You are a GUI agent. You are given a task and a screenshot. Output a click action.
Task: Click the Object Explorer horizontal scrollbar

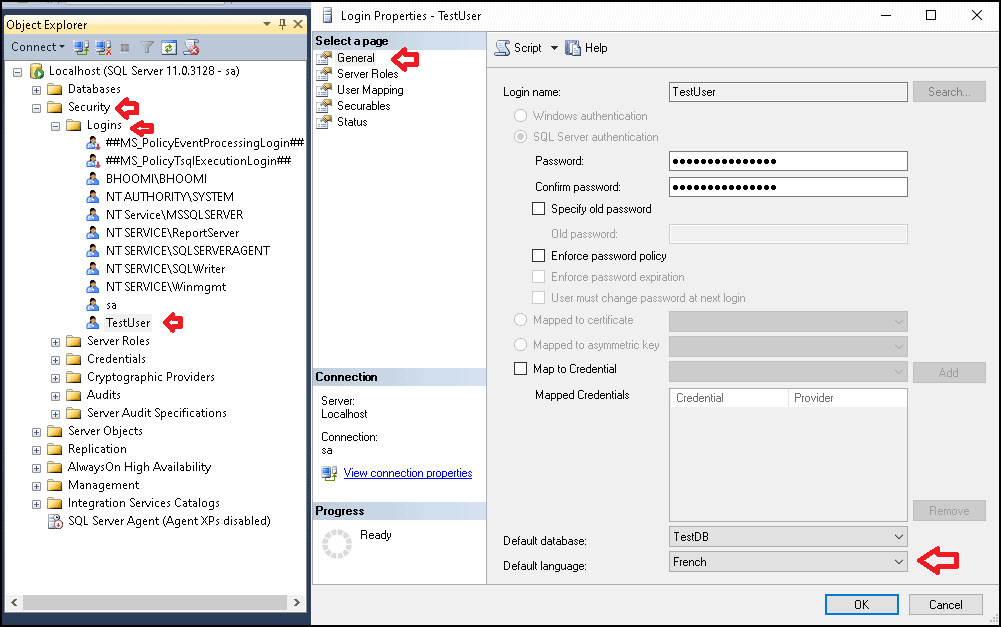[x=154, y=602]
